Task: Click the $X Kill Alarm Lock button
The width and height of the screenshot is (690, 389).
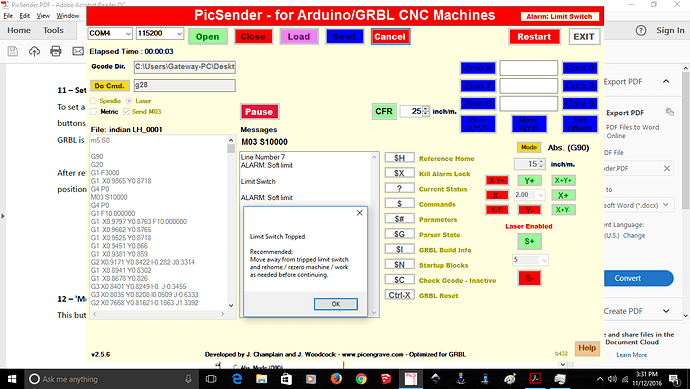Action: [x=399, y=173]
